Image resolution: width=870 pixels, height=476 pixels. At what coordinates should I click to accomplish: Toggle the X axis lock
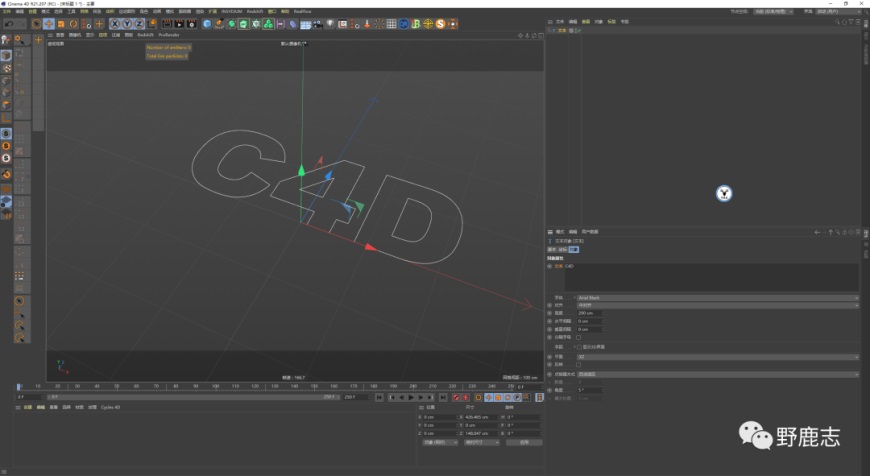pos(115,24)
